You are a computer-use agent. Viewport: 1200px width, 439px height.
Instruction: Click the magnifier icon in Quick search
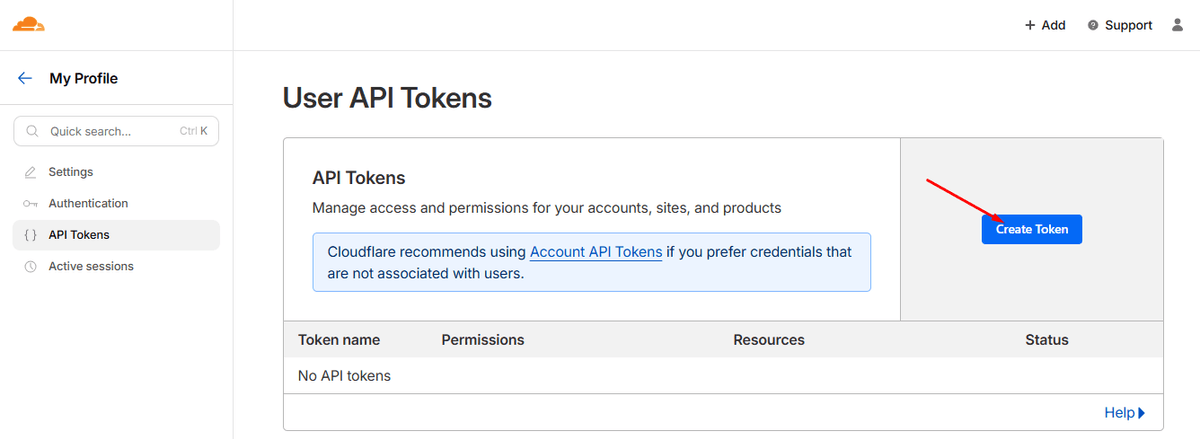pos(33,131)
